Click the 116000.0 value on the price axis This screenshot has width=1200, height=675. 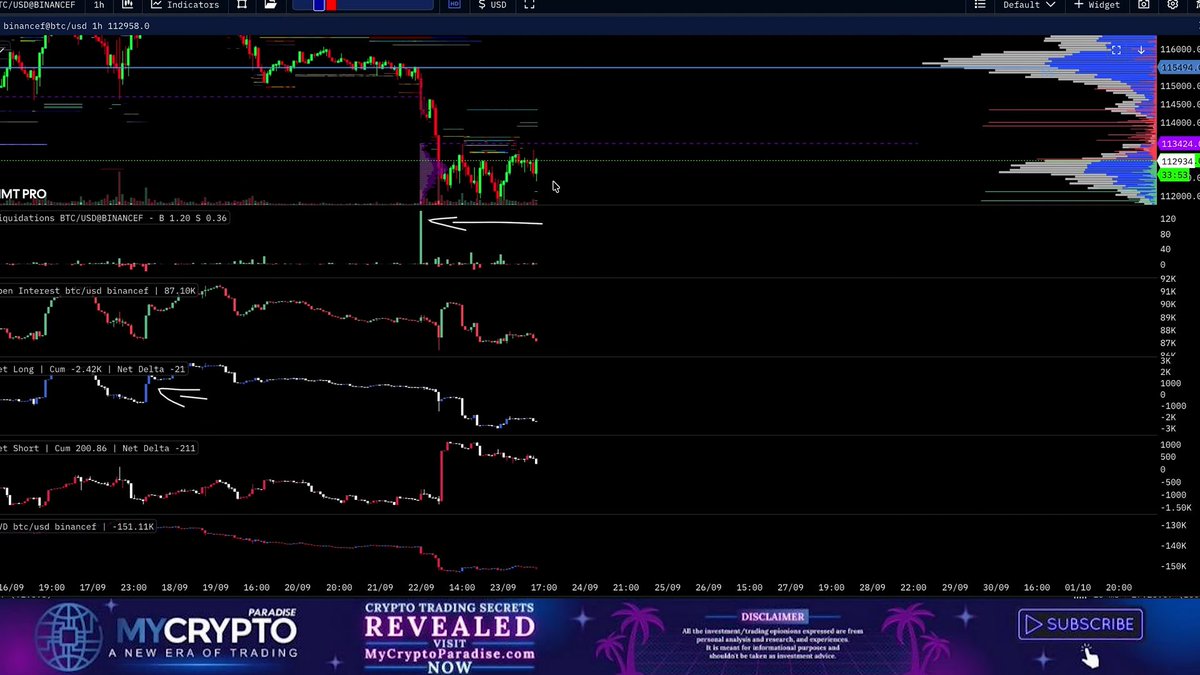[1179, 49]
